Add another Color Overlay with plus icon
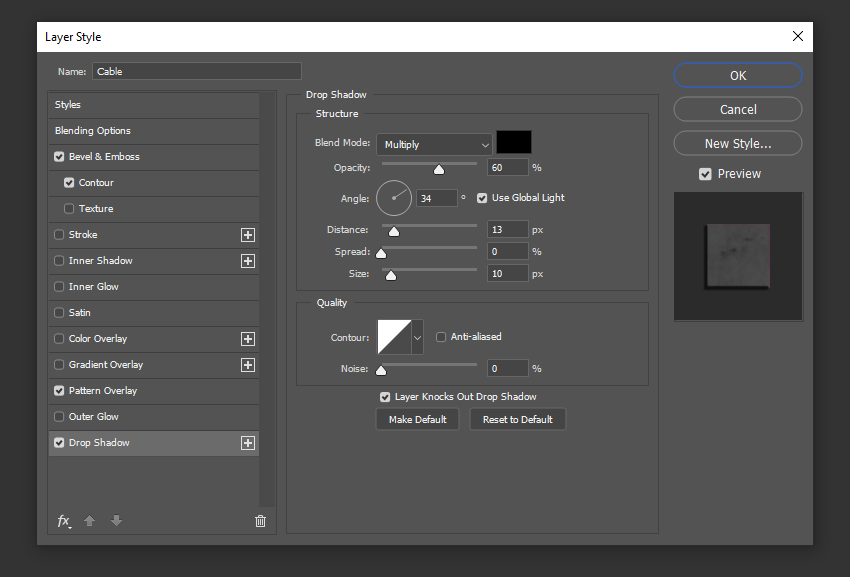Viewport: 850px width, 577px height. [248, 339]
